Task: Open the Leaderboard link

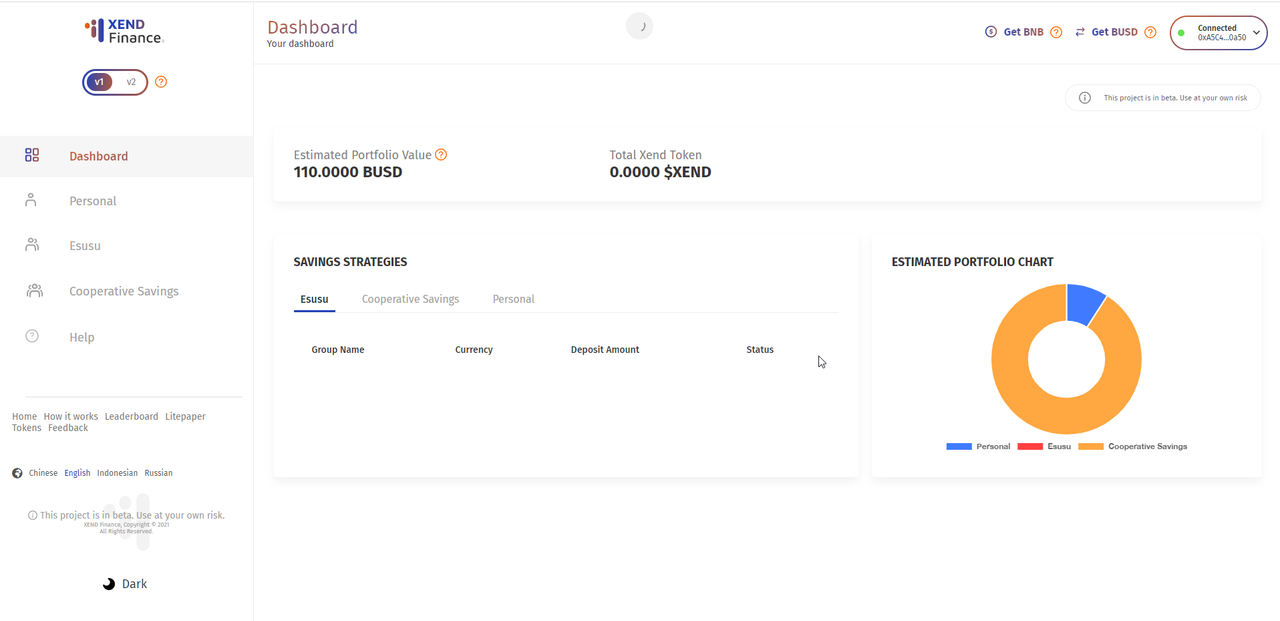Action: click(x=131, y=416)
